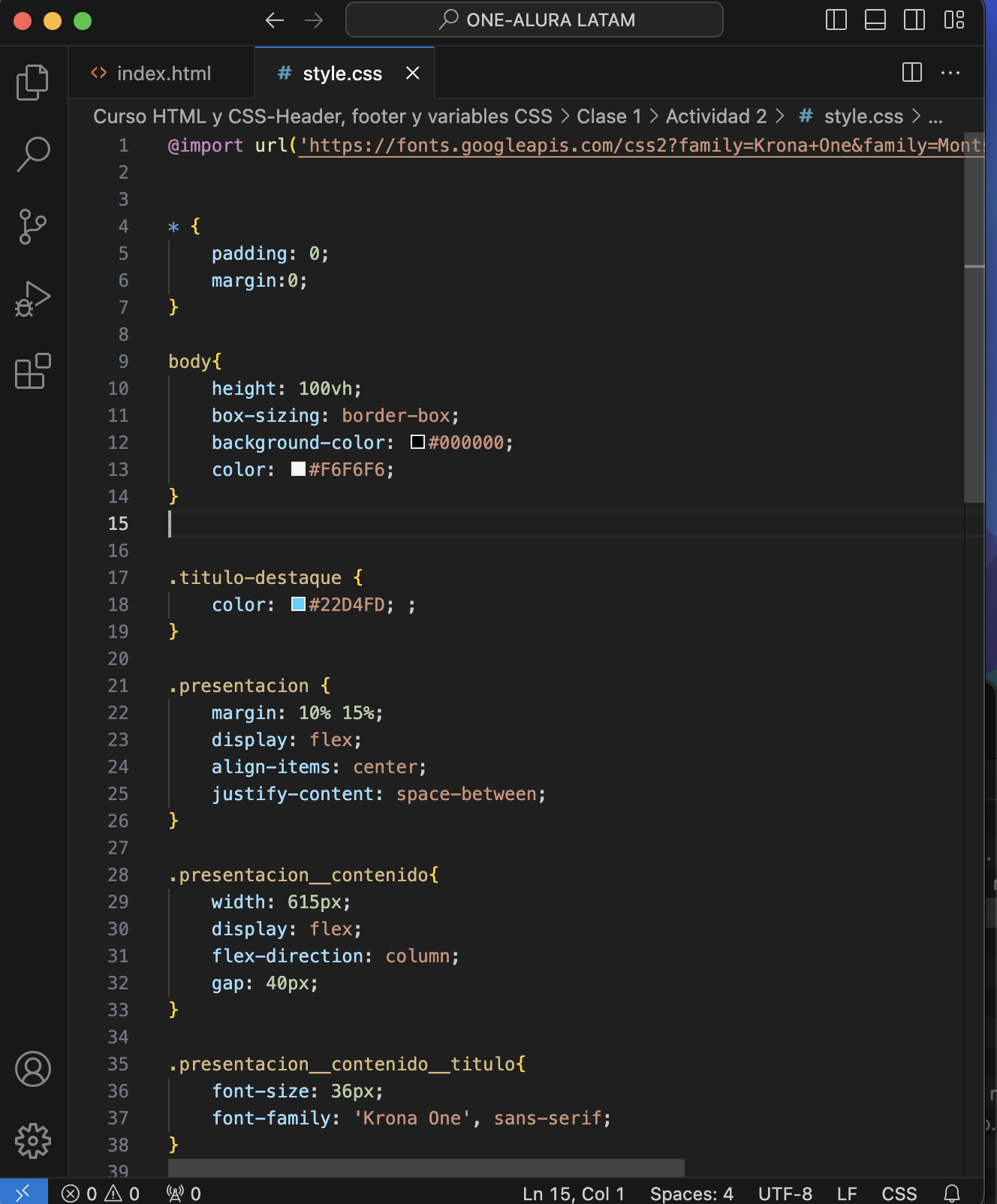The width and height of the screenshot is (997, 1204).
Task: Open the Run and Debug view
Action: coord(32,299)
